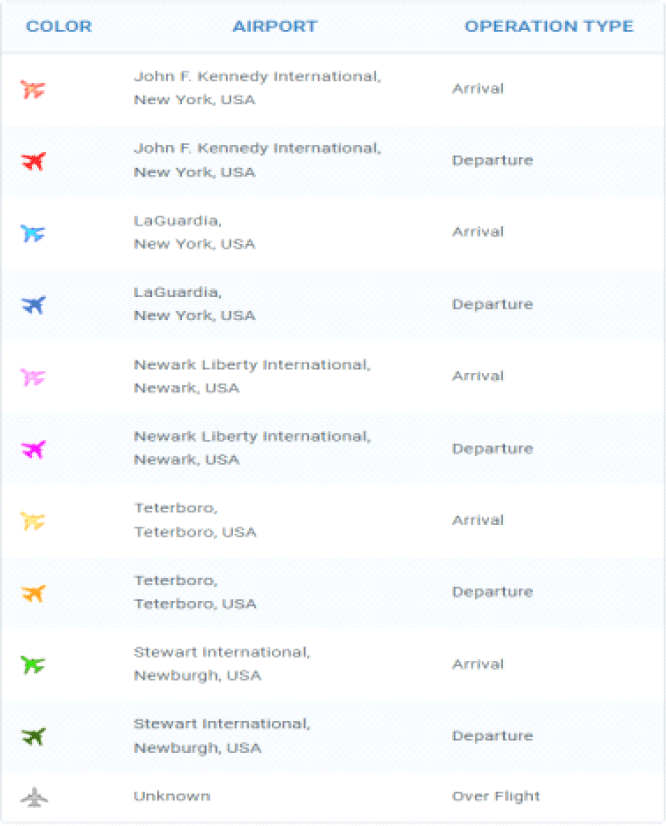Click the red JFK departure plane icon
666x826 pixels.
click(33, 161)
